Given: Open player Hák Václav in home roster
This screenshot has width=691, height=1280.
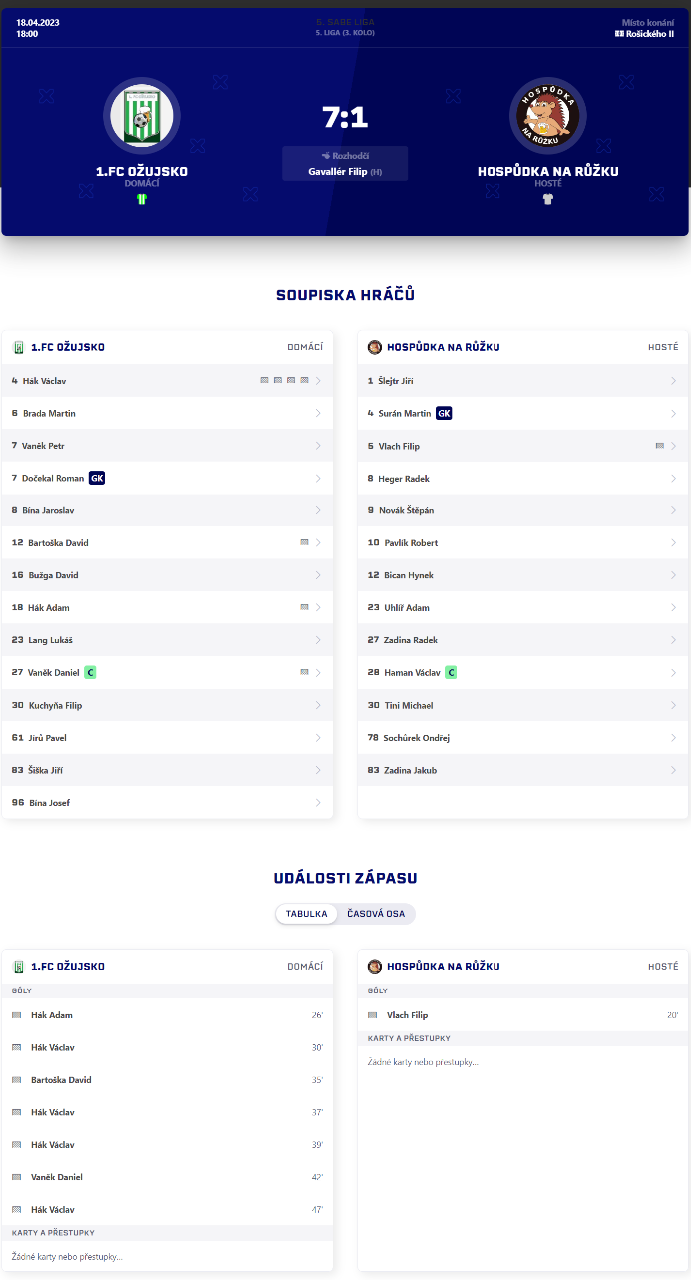Looking at the screenshot, I should 48,381.
